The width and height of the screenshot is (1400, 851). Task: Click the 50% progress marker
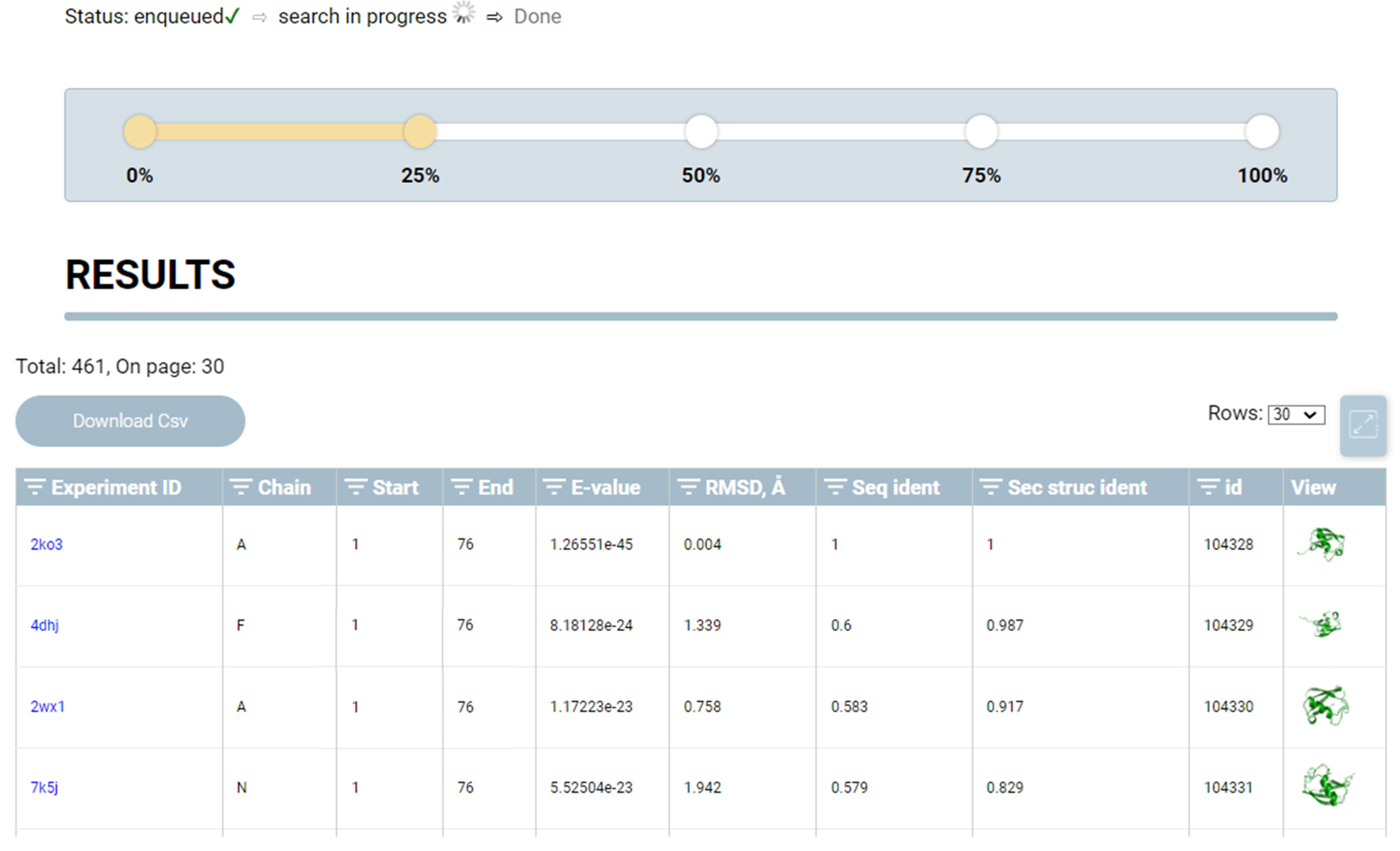pos(701,132)
